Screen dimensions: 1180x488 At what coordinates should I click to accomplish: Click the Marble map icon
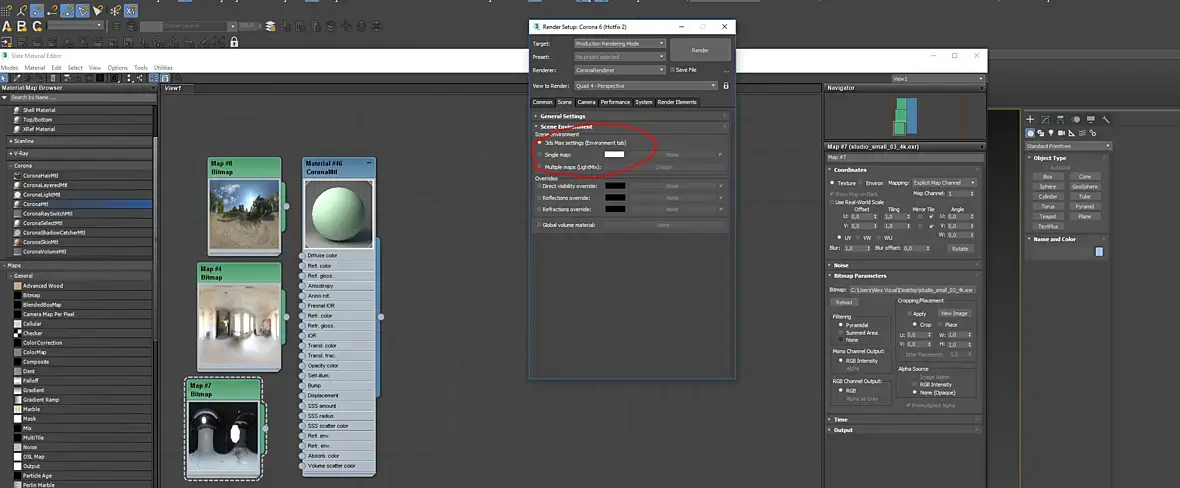tap(17, 409)
